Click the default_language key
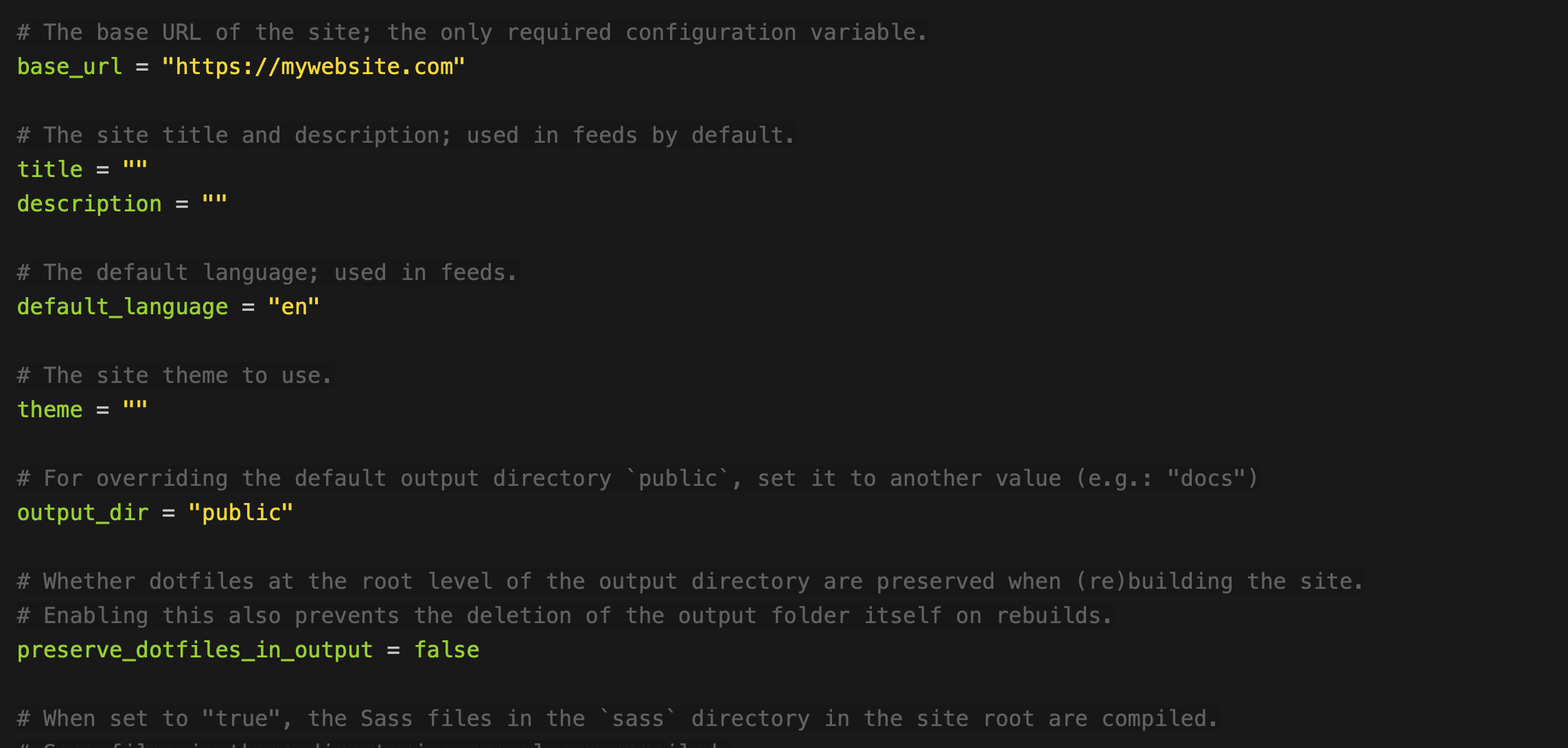The image size is (1568, 748). click(122, 307)
